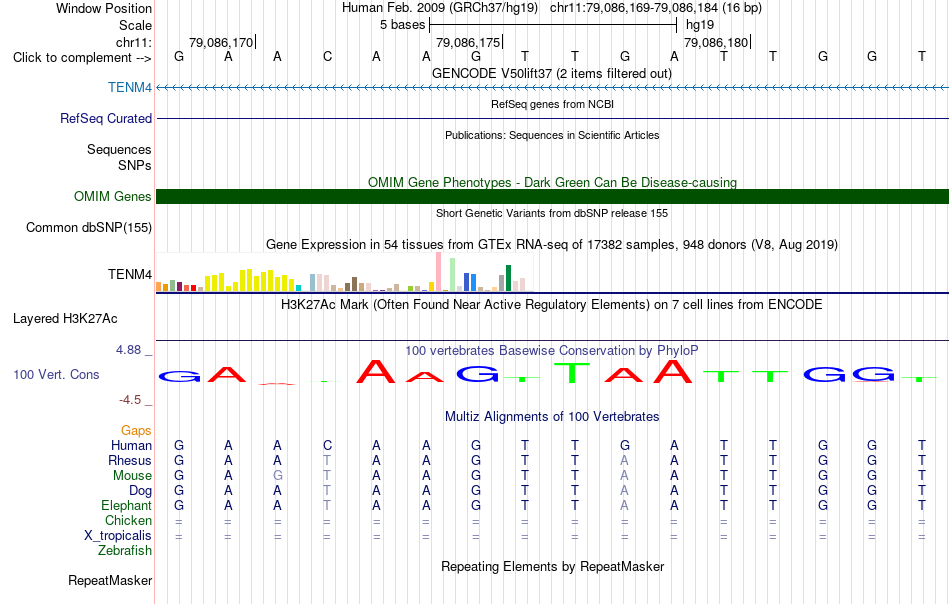
Task: Click the Human species row label
Action: 131,445
